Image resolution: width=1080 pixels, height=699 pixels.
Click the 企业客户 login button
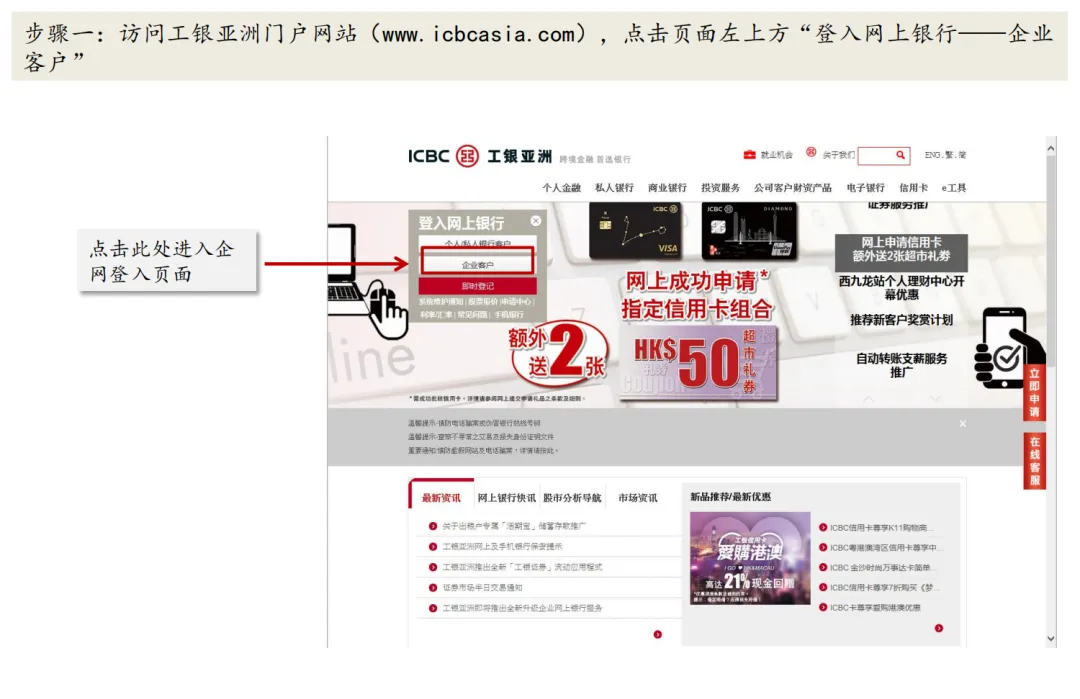pyautogui.click(x=477, y=265)
